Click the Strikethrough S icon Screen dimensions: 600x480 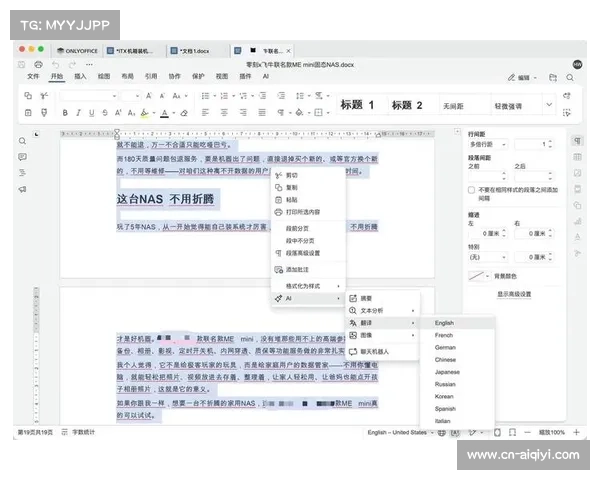pos(105,113)
